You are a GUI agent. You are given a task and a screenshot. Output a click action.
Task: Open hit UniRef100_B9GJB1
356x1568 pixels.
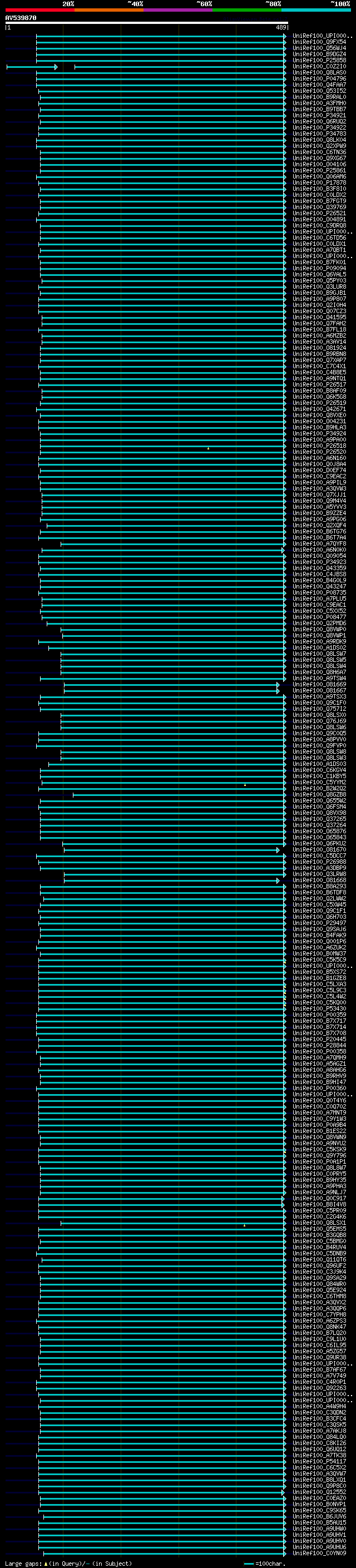[319, 293]
